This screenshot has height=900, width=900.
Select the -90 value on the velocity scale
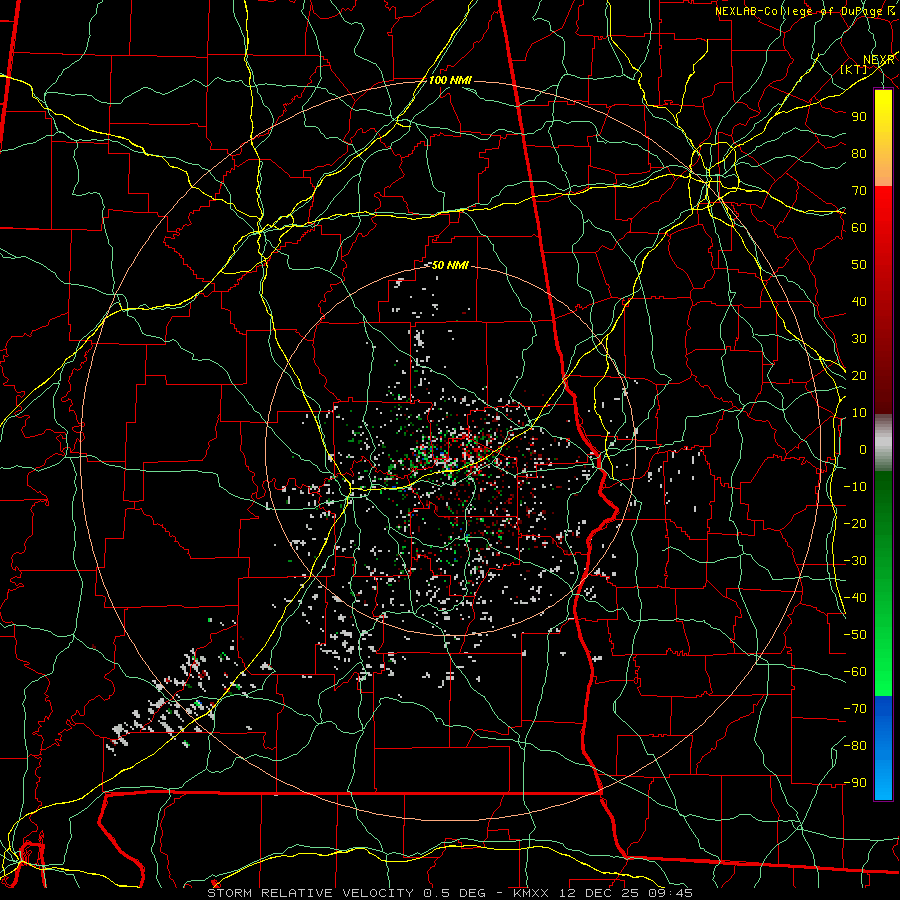click(x=855, y=783)
